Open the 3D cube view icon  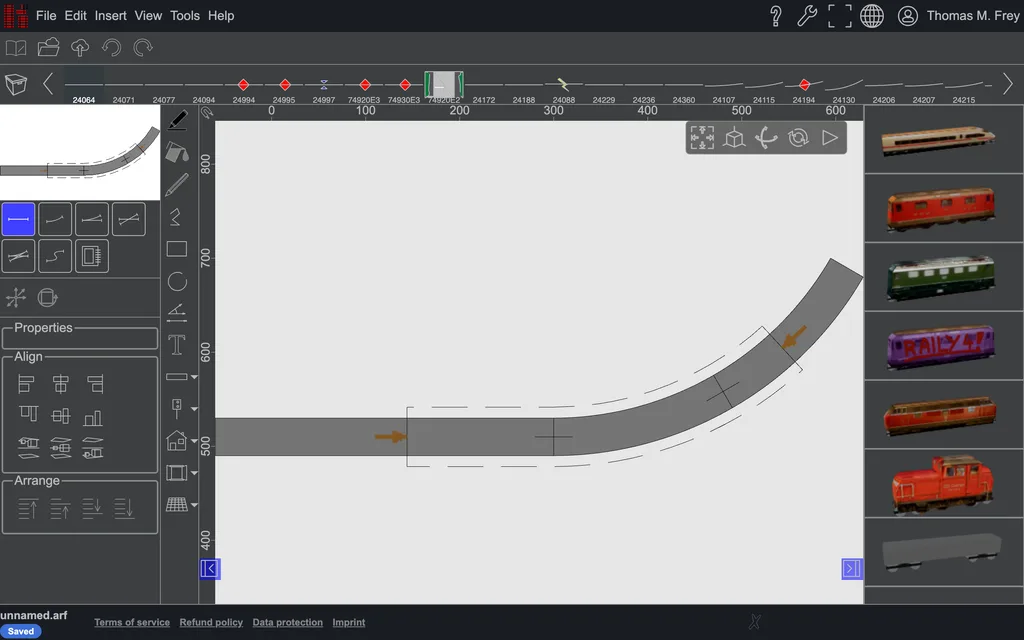point(734,138)
